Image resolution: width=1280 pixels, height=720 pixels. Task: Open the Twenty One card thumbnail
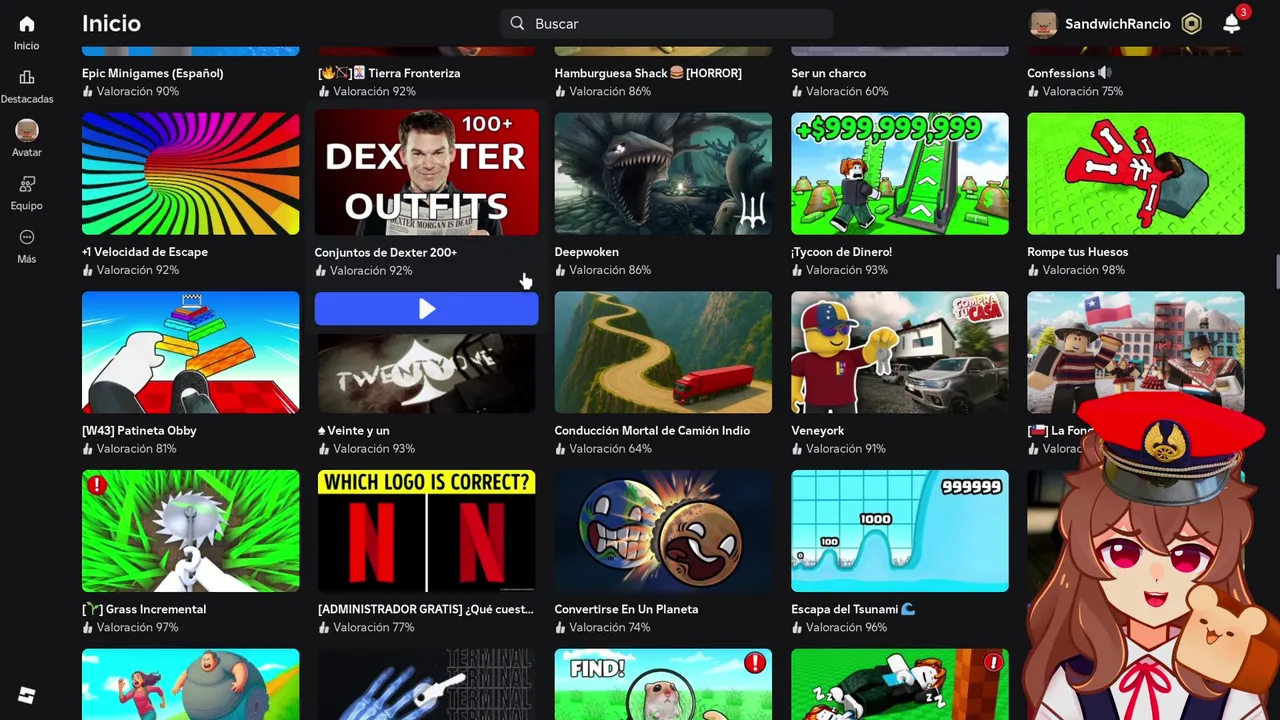coord(426,372)
